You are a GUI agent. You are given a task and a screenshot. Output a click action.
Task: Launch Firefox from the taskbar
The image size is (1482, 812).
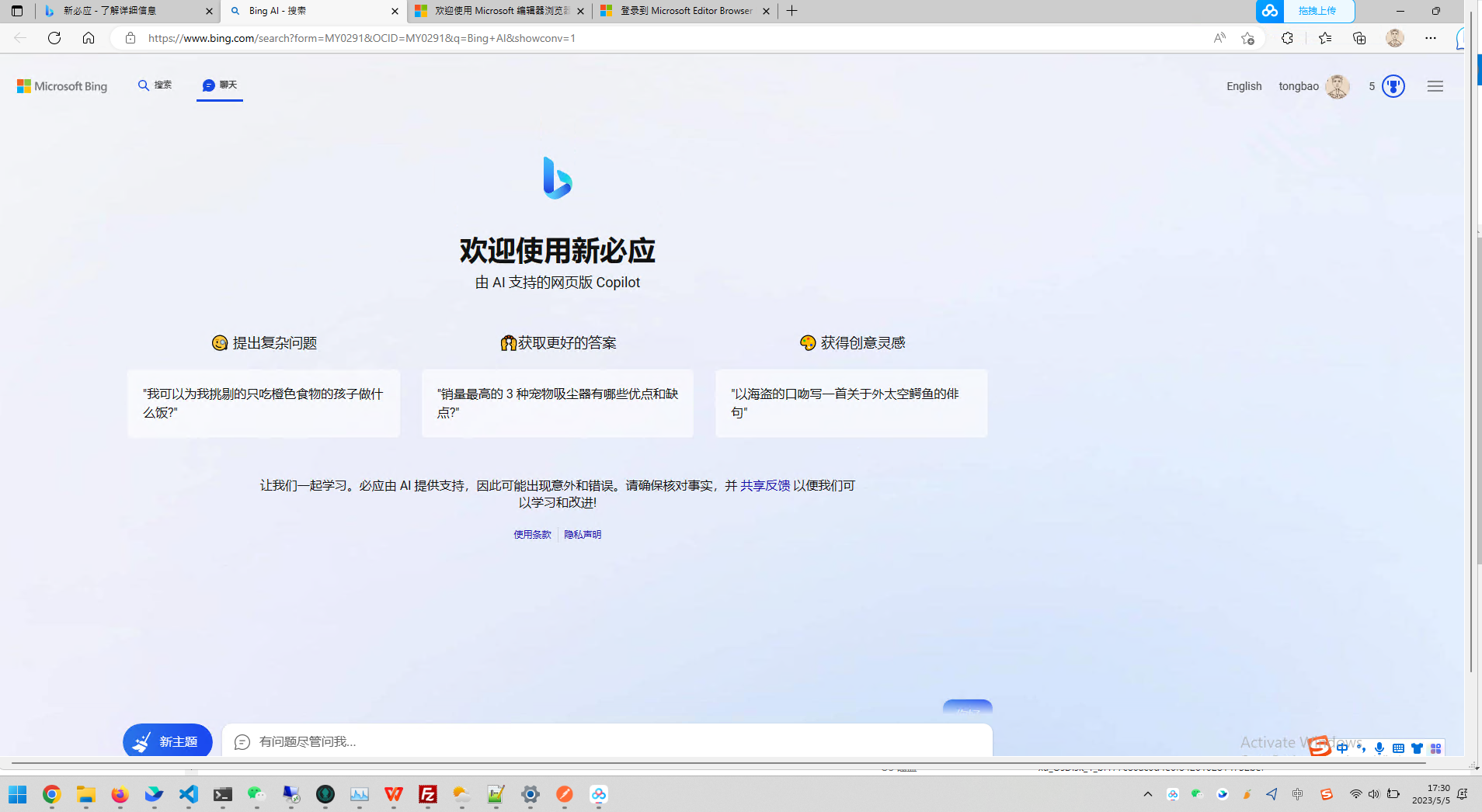[x=120, y=795]
